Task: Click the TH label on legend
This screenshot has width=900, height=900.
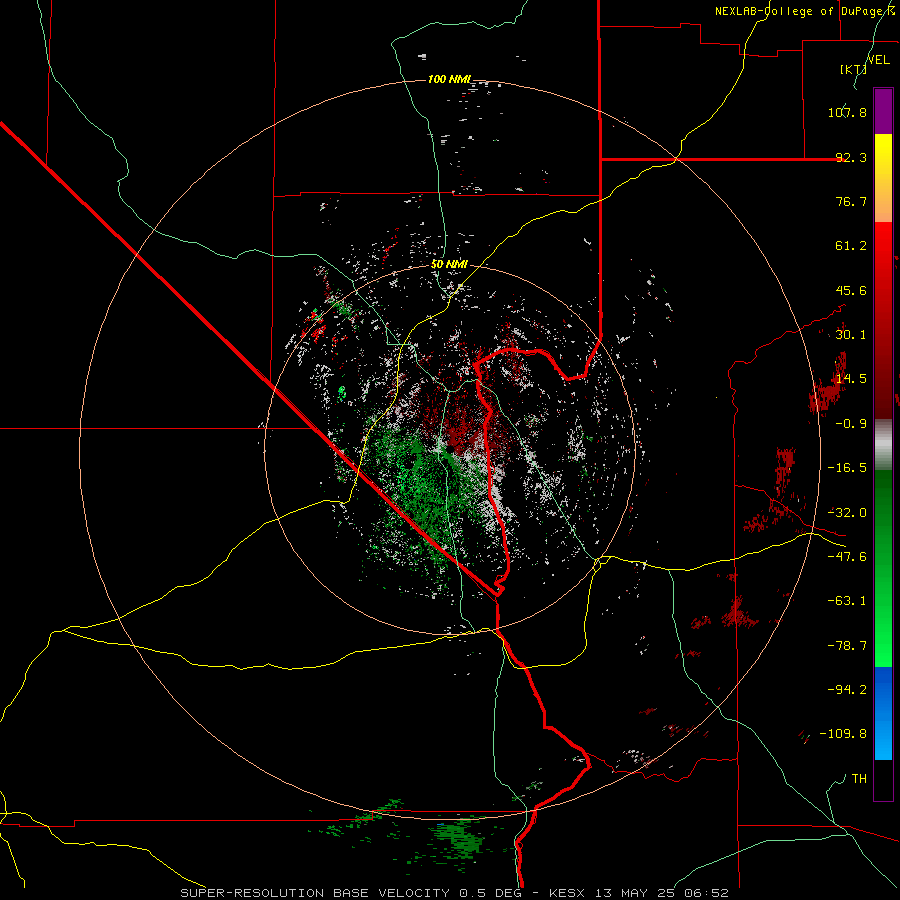Action: click(x=859, y=779)
